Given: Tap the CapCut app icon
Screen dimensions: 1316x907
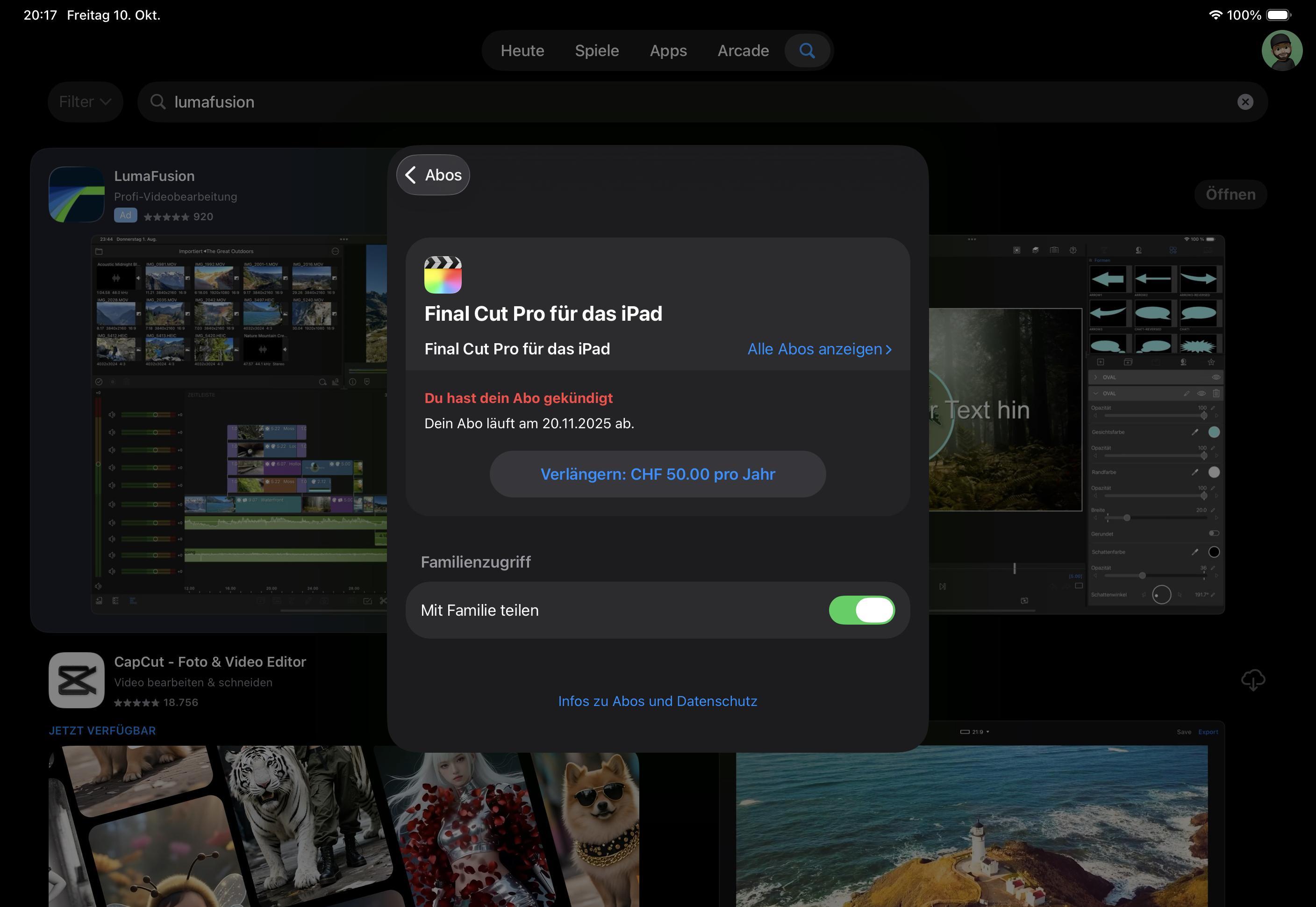Looking at the screenshot, I should 77,680.
